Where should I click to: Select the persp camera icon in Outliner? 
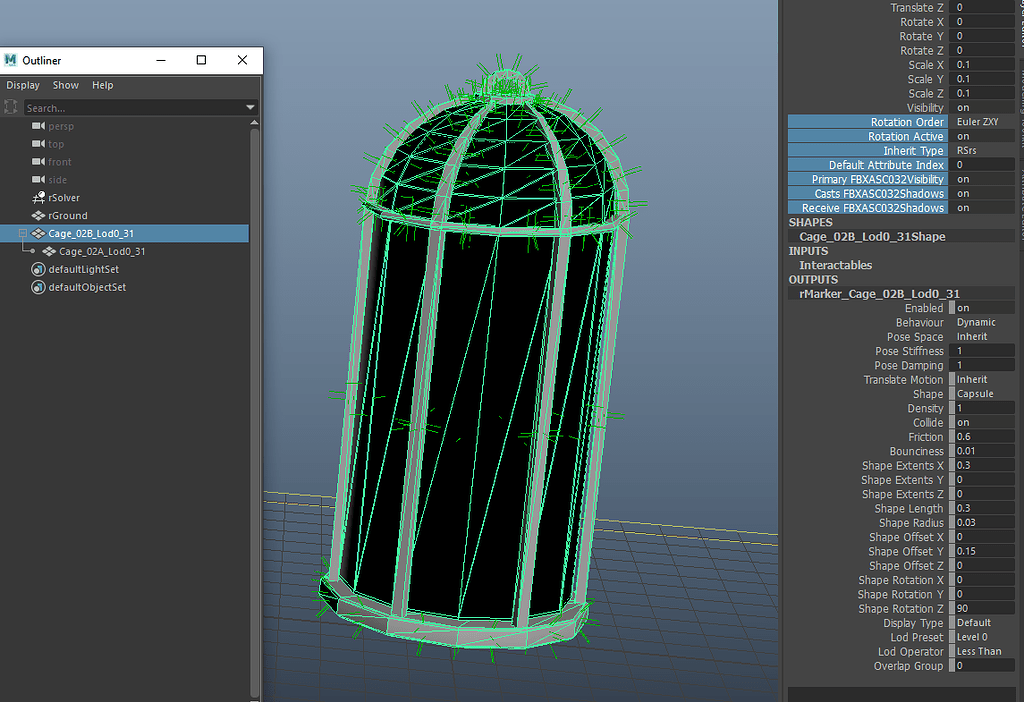click(36, 125)
